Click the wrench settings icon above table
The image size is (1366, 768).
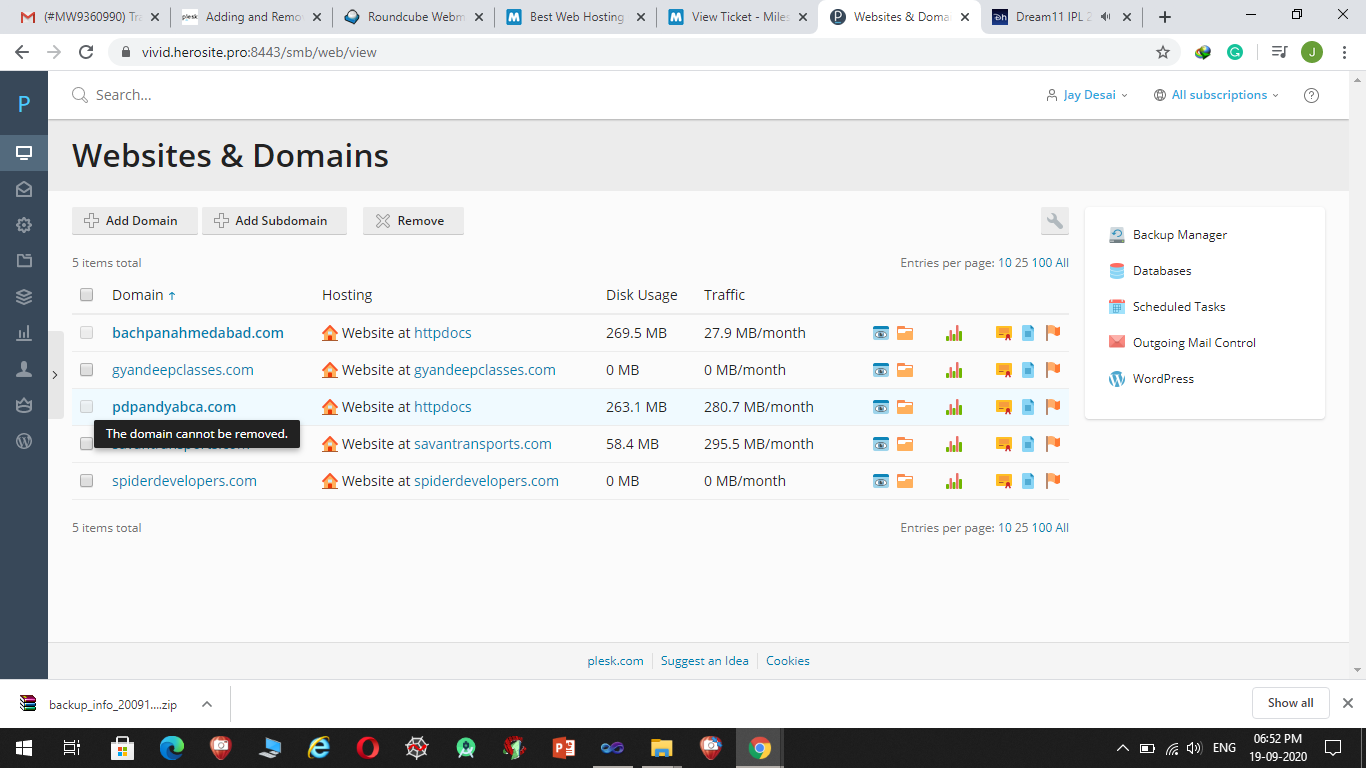pos(1054,221)
